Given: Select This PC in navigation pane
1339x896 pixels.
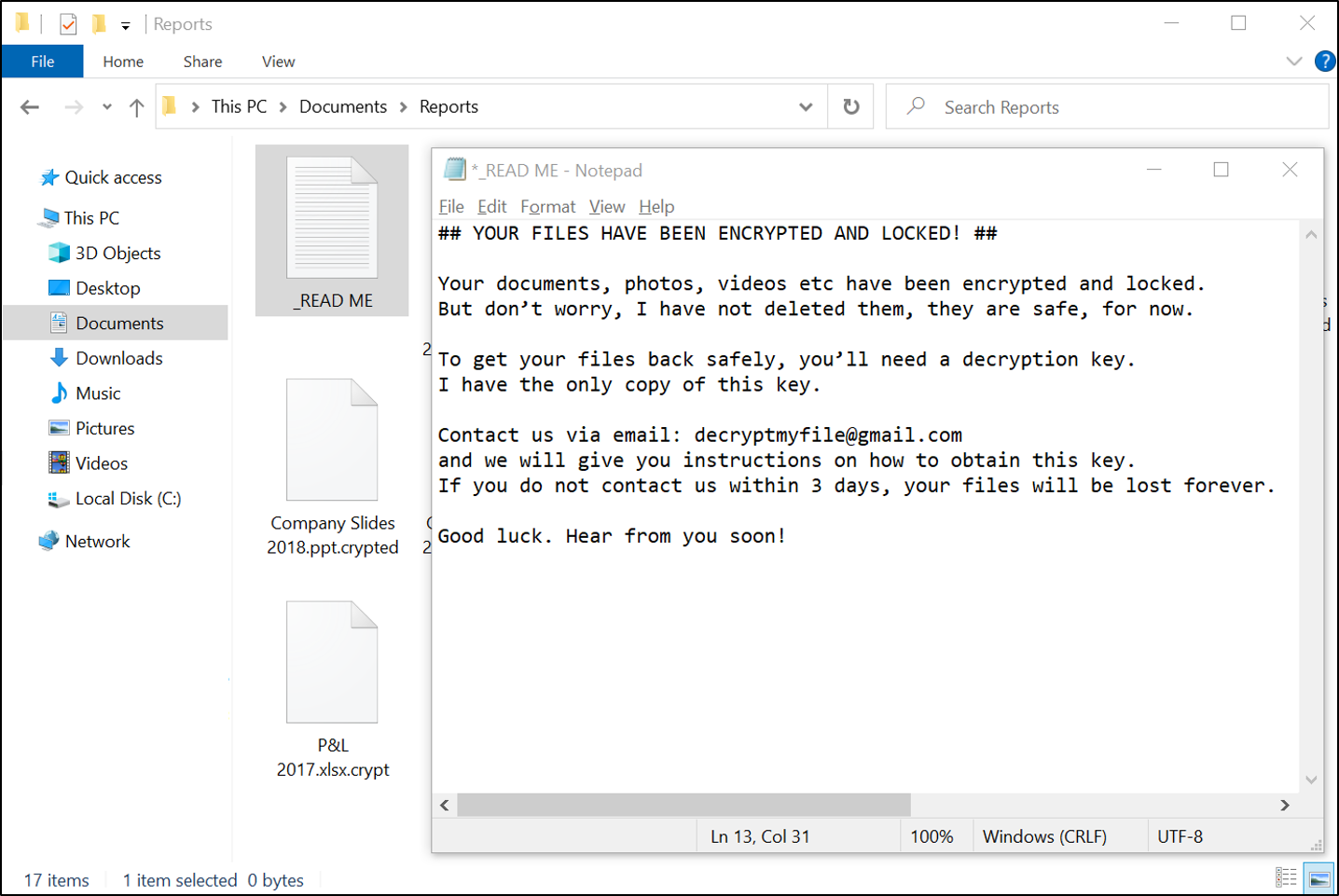Looking at the screenshot, I should 91,218.
